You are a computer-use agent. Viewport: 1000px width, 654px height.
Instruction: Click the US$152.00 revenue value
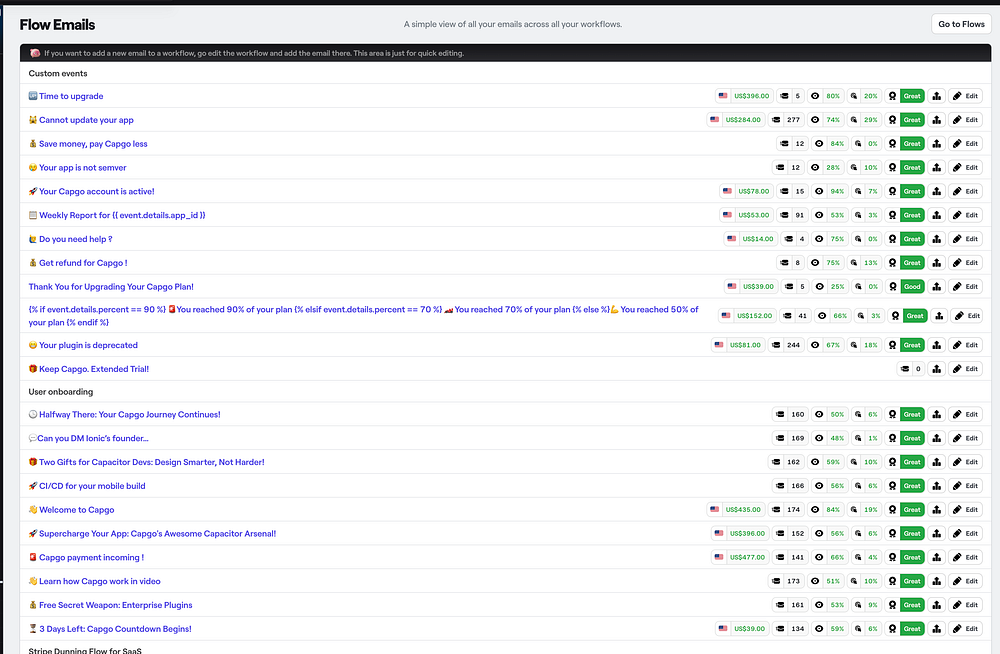tap(754, 316)
